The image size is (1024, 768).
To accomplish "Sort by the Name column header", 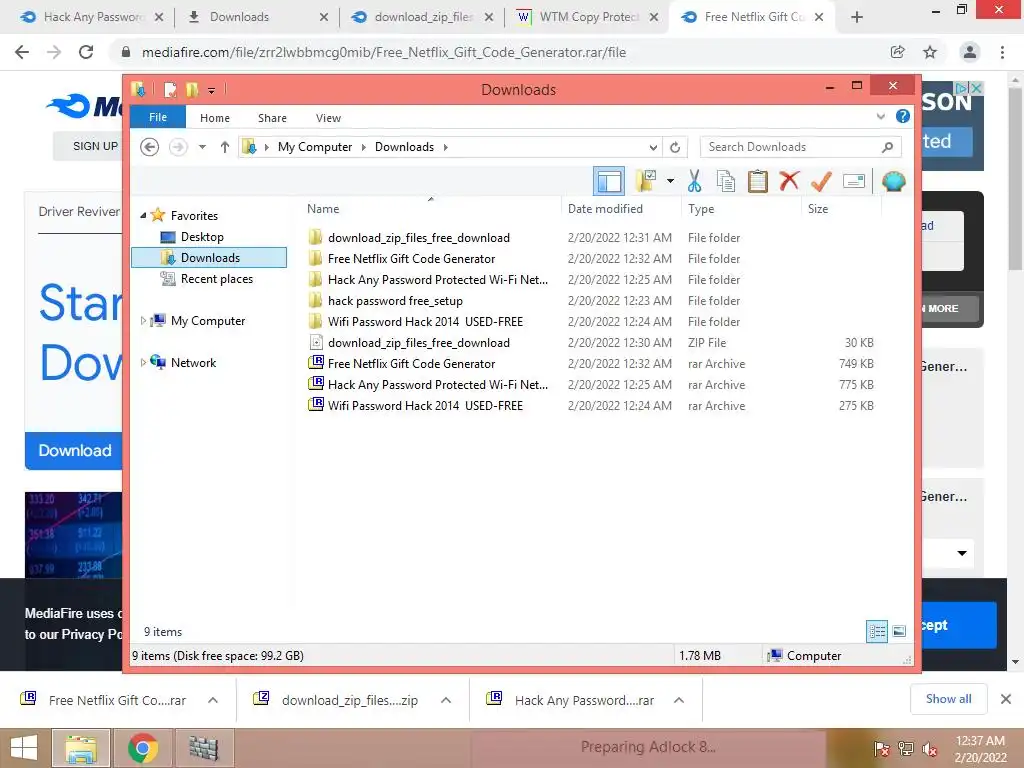I will [x=431, y=209].
